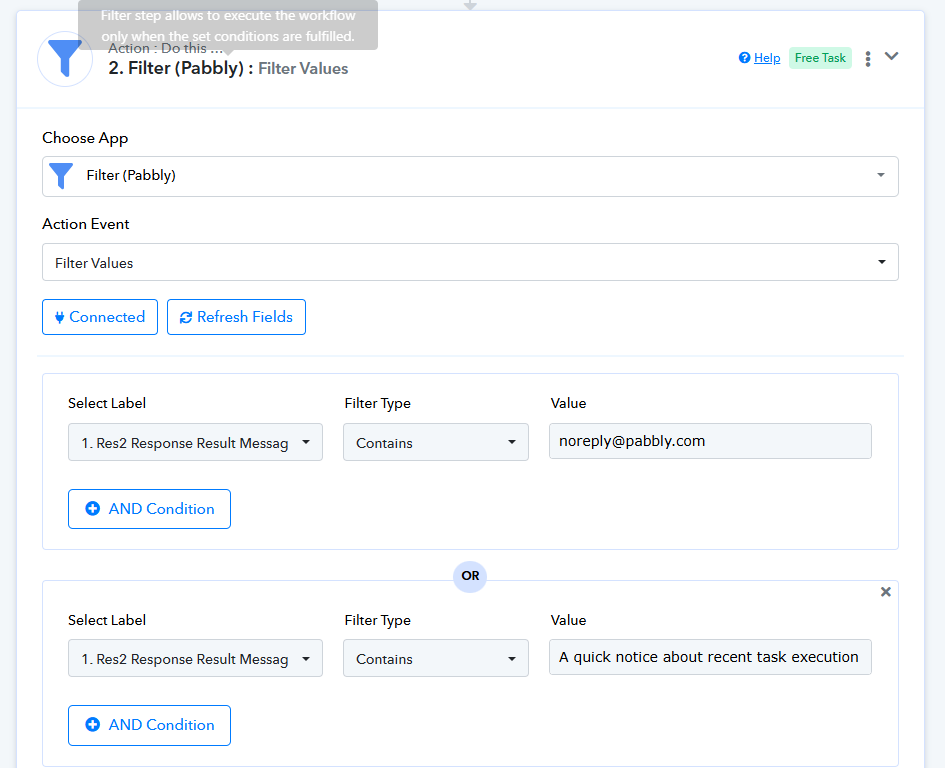The height and width of the screenshot is (768, 945).
Task: Open Select Label dropdown in second condition
Action: coord(195,658)
